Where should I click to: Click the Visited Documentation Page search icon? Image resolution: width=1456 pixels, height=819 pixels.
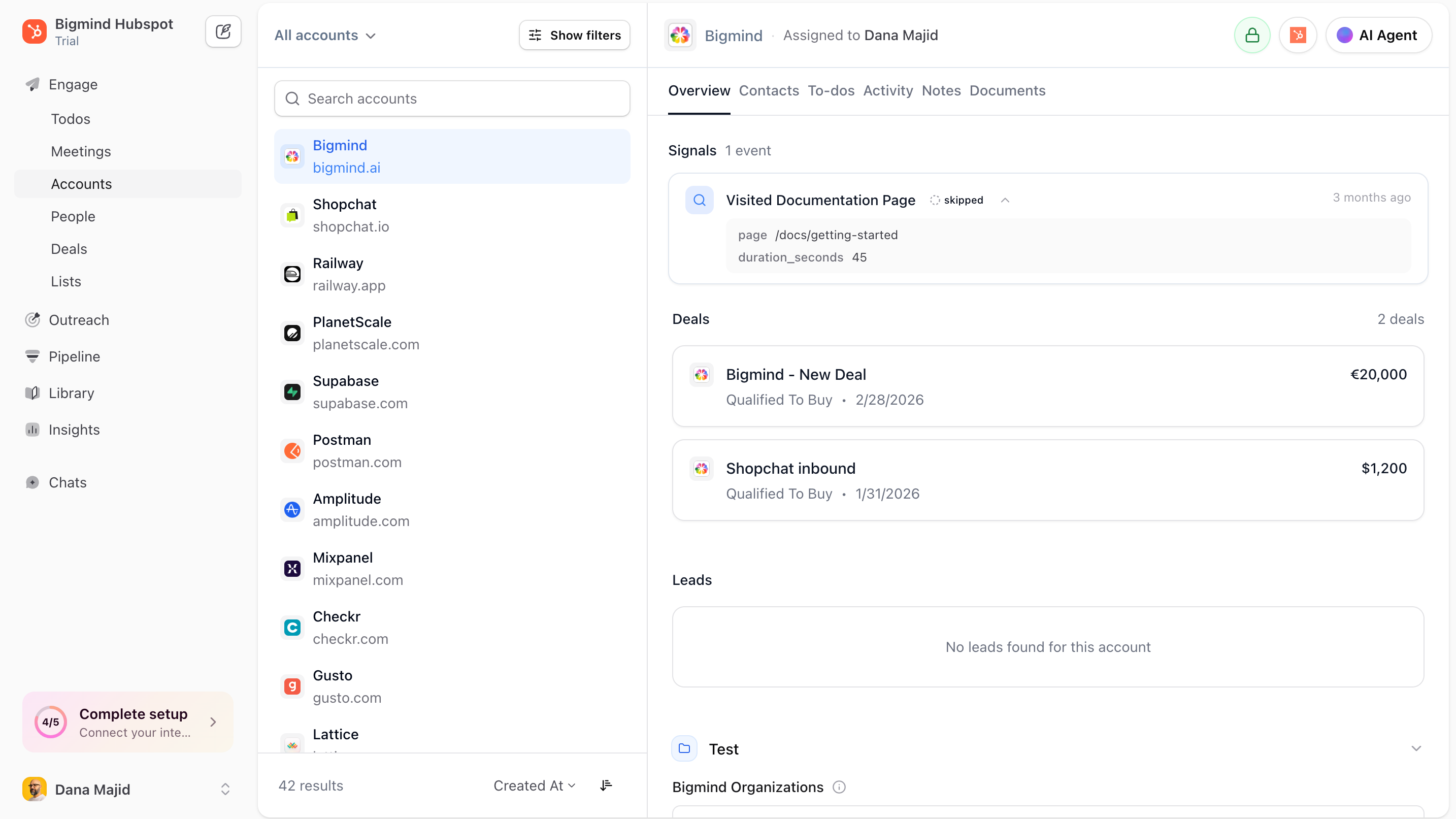(x=699, y=200)
